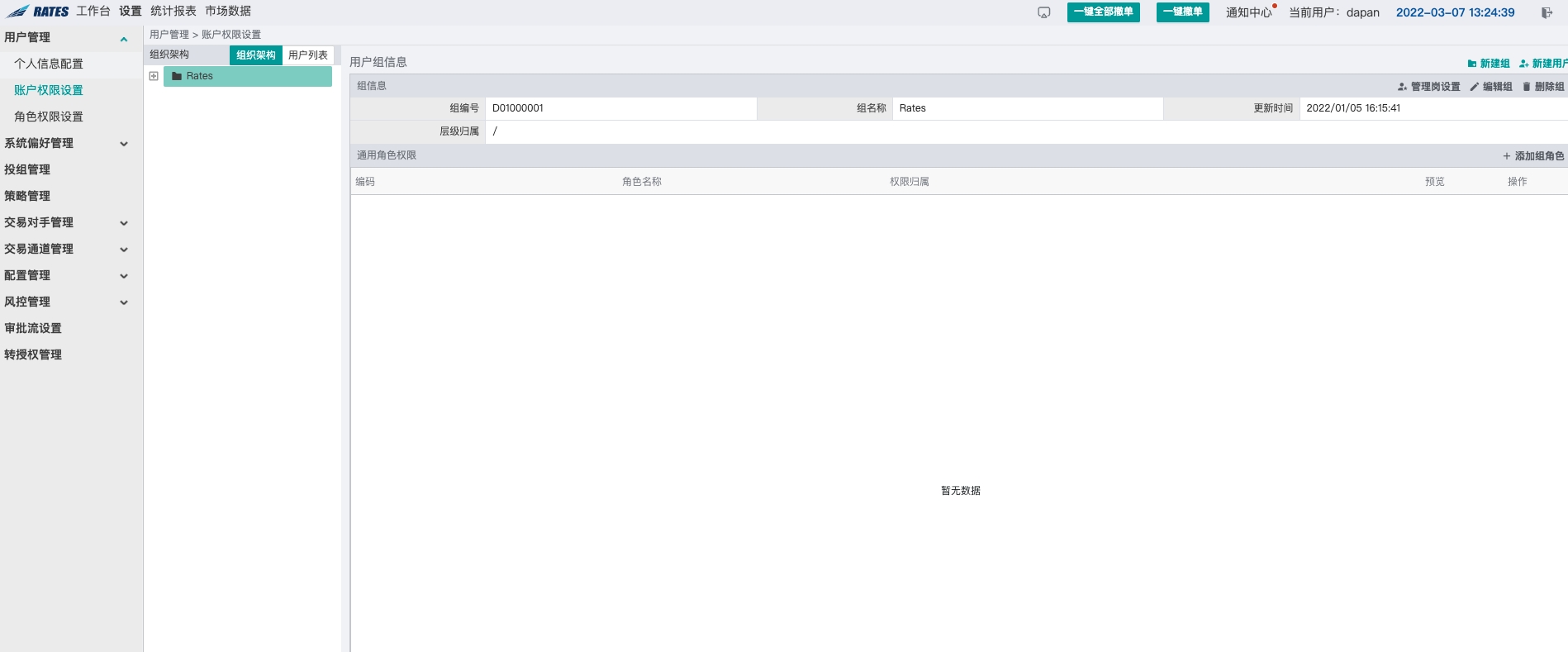1568x652 pixels.
Task: Click the 组名称 field showing Rates
Action: pos(1028,108)
